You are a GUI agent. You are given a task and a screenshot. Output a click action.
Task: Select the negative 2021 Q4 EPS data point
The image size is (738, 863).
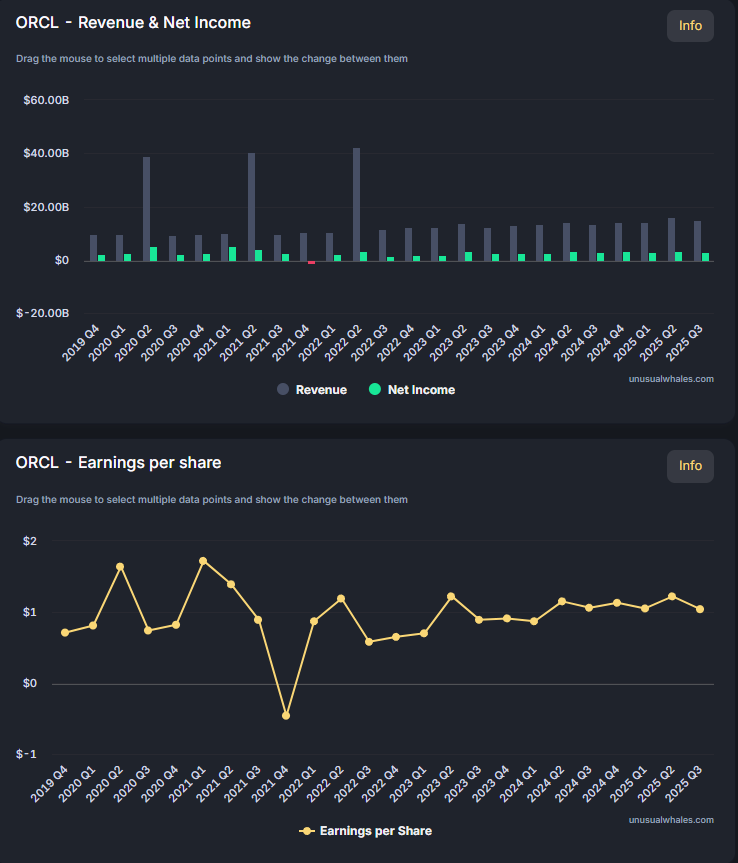pyautogui.click(x=286, y=716)
